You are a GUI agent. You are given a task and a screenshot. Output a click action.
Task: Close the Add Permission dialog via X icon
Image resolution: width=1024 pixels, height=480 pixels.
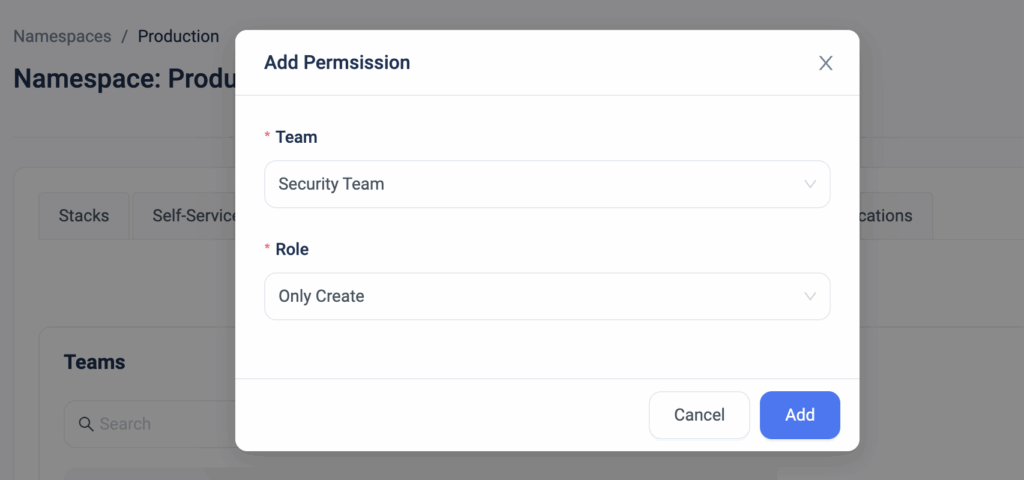pos(825,63)
